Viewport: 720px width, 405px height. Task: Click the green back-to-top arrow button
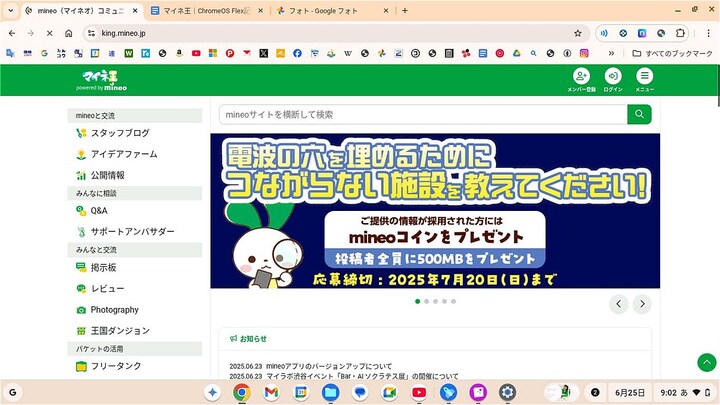(707, 362)
